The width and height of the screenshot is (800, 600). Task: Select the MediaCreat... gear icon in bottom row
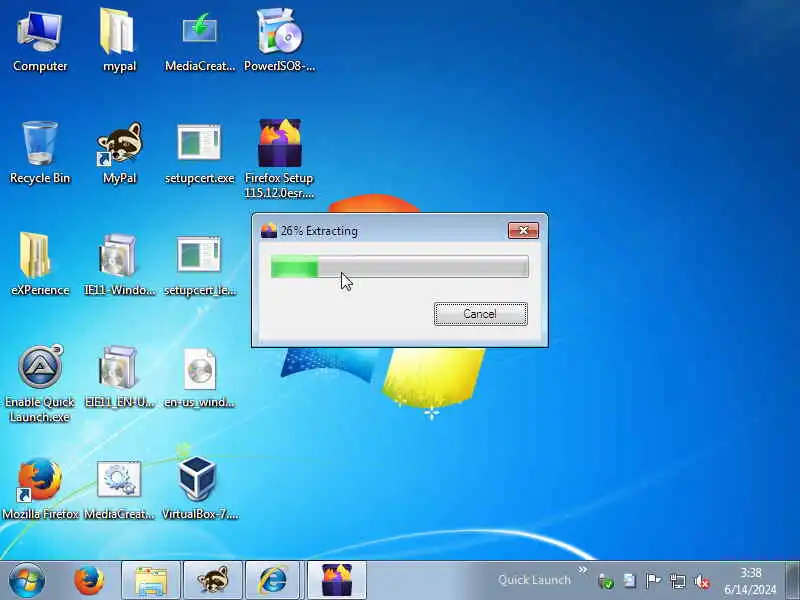tap(119, 489)
